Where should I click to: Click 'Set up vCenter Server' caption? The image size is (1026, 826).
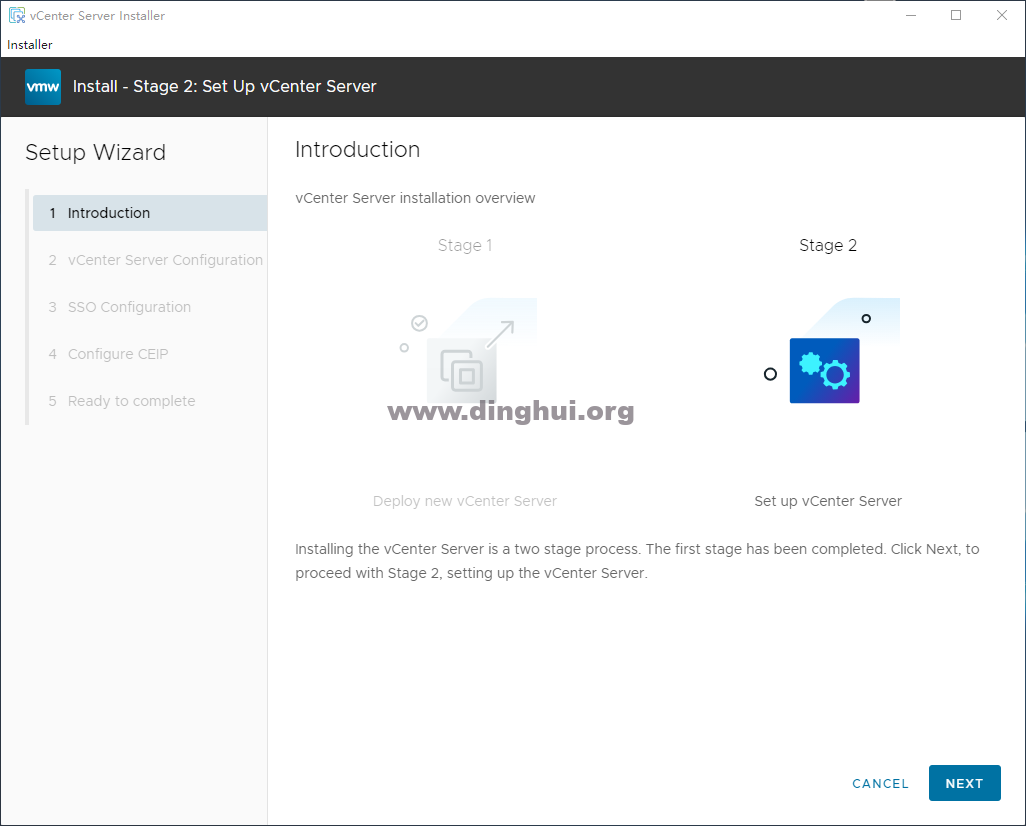coord(828,501)
